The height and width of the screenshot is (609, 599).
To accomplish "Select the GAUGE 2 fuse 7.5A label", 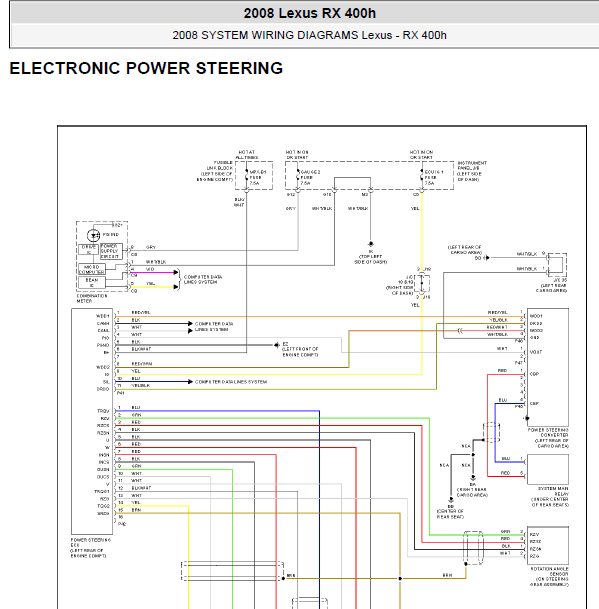I will pos(310,177).
